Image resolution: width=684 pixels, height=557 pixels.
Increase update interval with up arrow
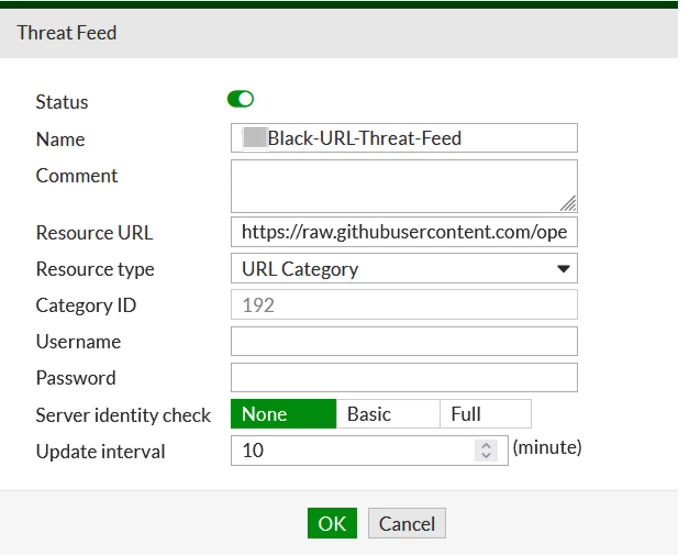point(486,445)
